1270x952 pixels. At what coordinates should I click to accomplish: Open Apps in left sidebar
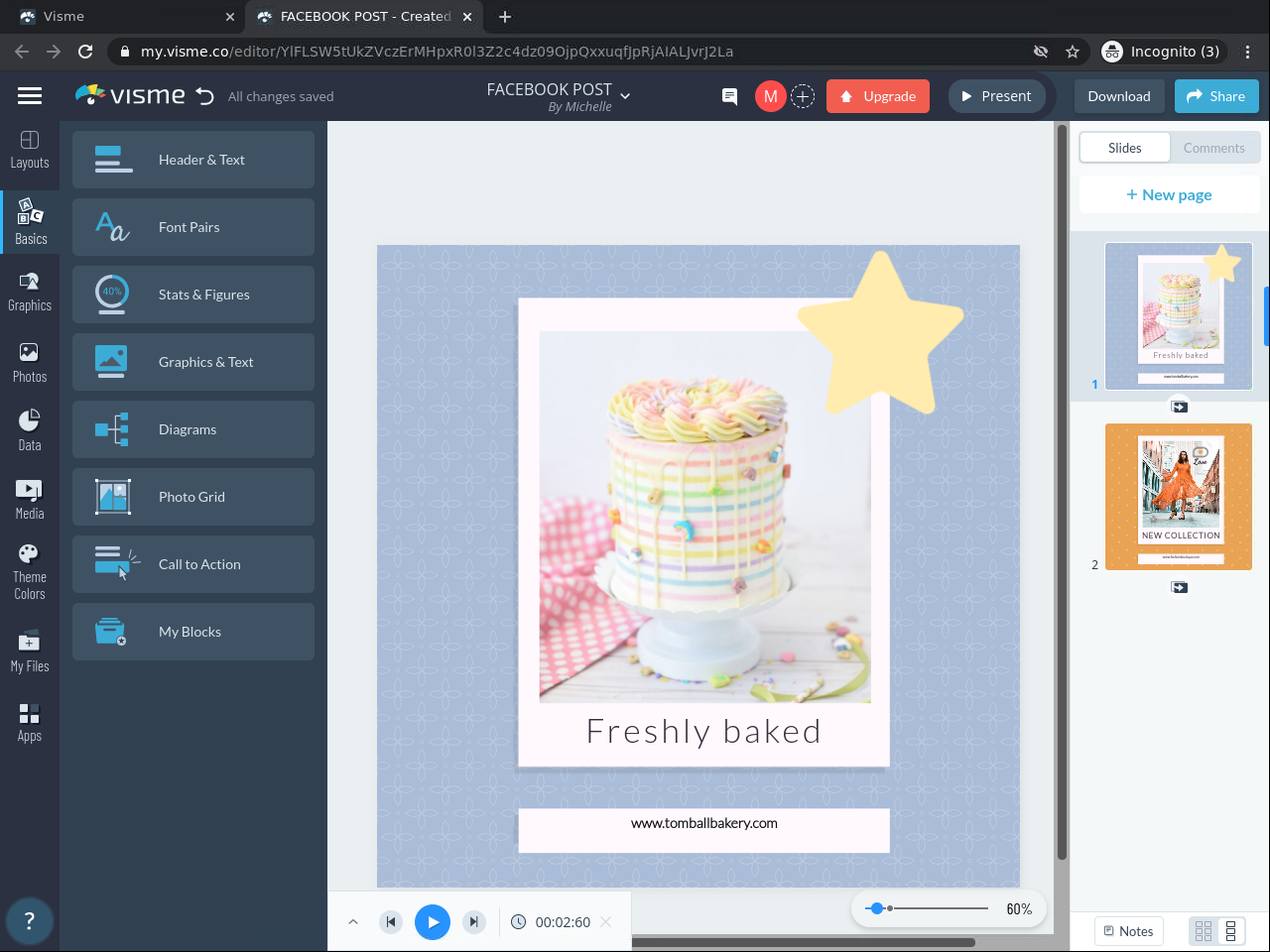tap(30, 722)
